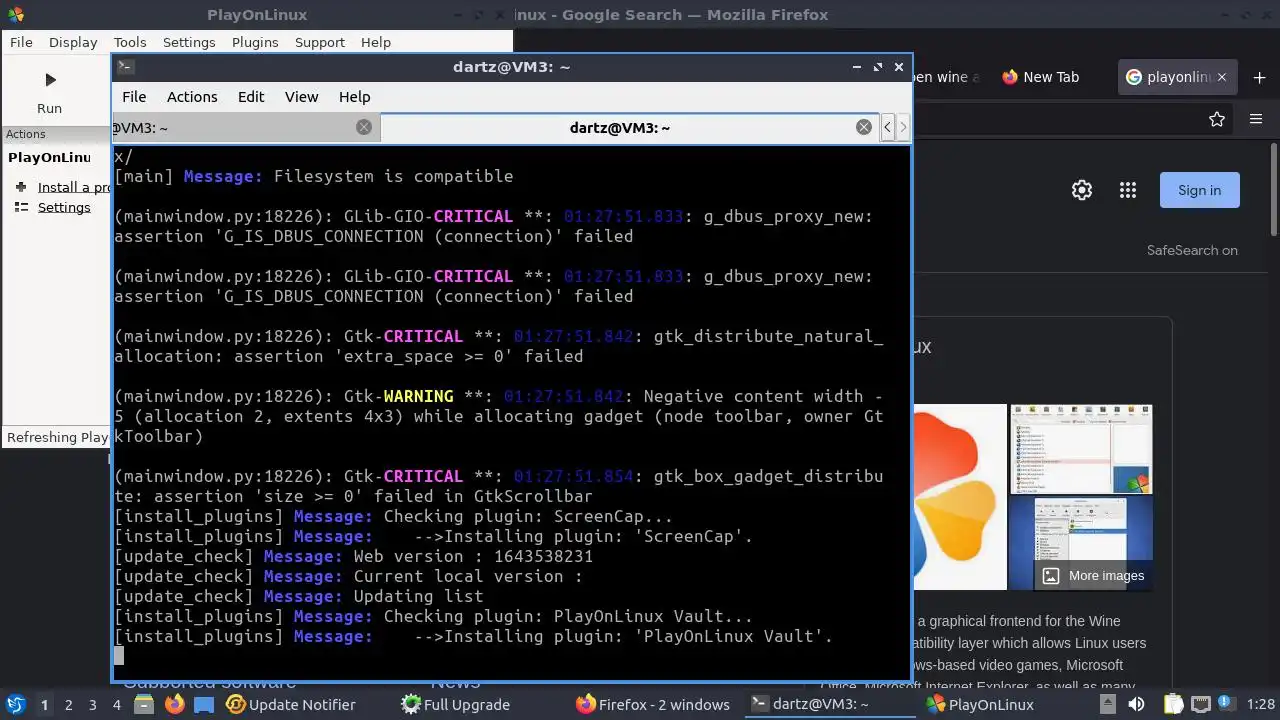Viewport: 1280px width, 720px height.
Task: Open Actions menu in terminal window
Action: click(x=192, y=97)
